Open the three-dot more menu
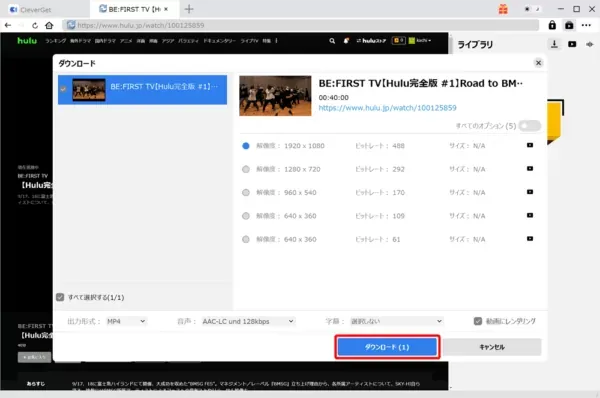Image resolution: width=600 pixels, height=398 pixels. 586,25
